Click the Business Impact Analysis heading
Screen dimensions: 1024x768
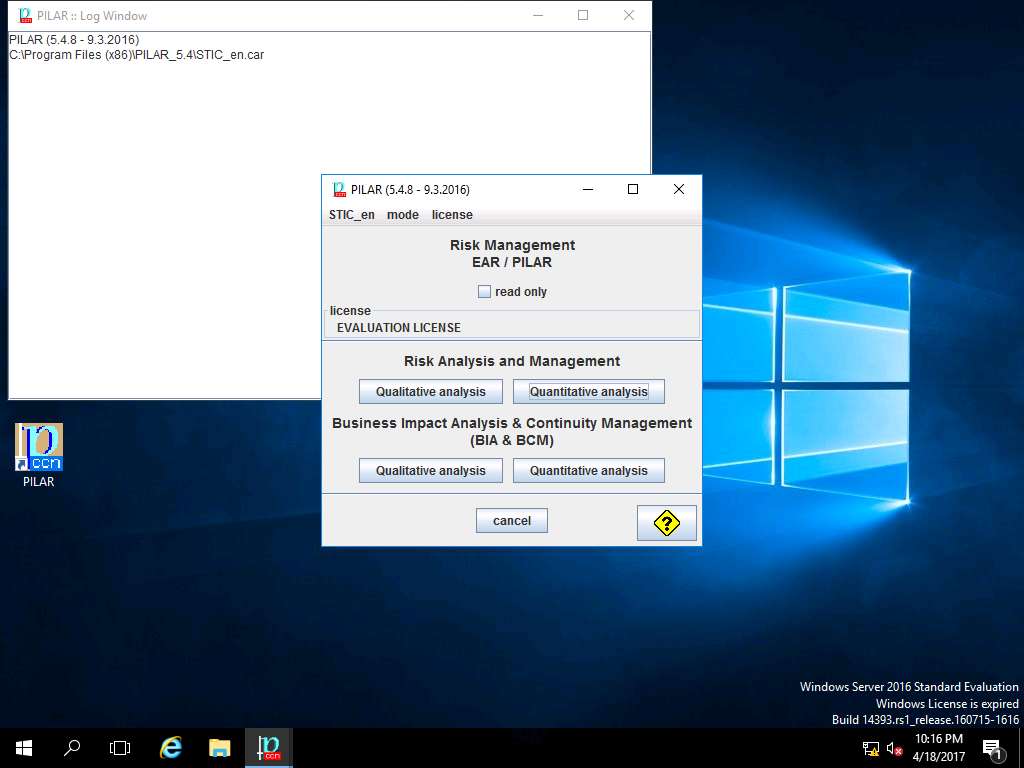[x=512, y=432]
